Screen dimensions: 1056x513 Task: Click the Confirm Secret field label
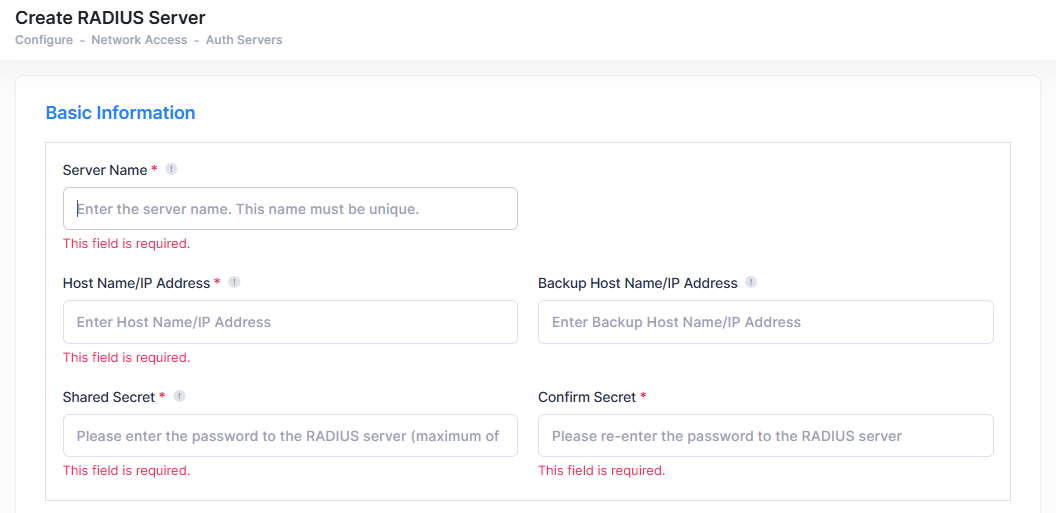click(586, 398)
